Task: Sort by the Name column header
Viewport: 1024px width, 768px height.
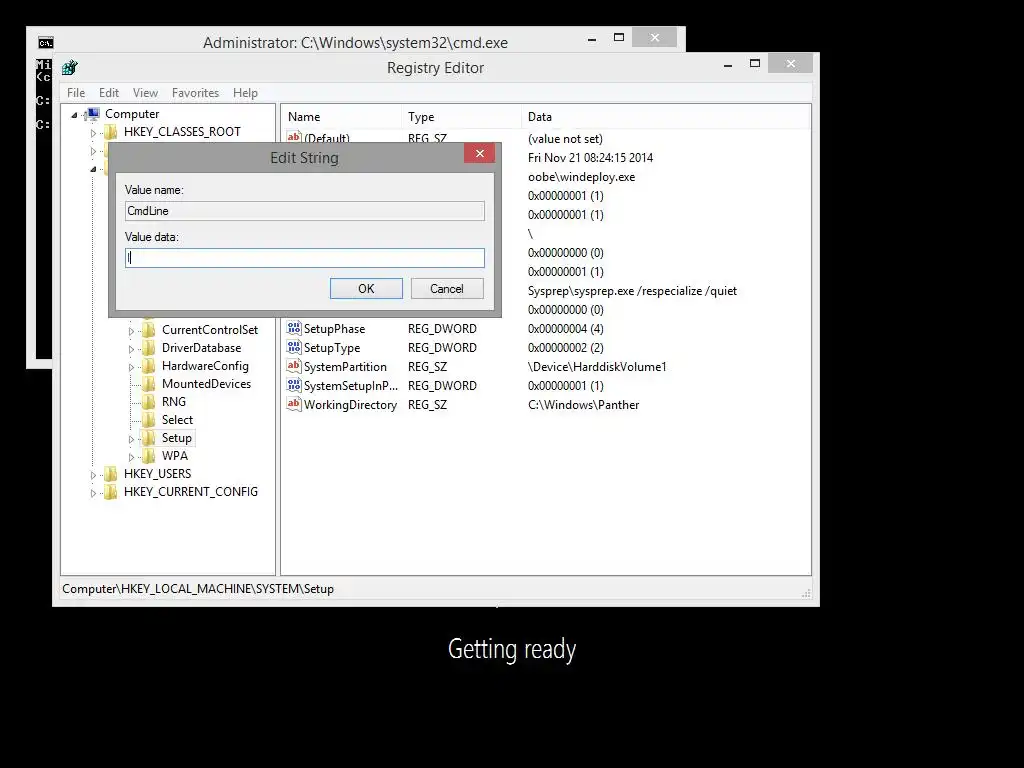Action: pyautogui.click(x=342, y=117)
